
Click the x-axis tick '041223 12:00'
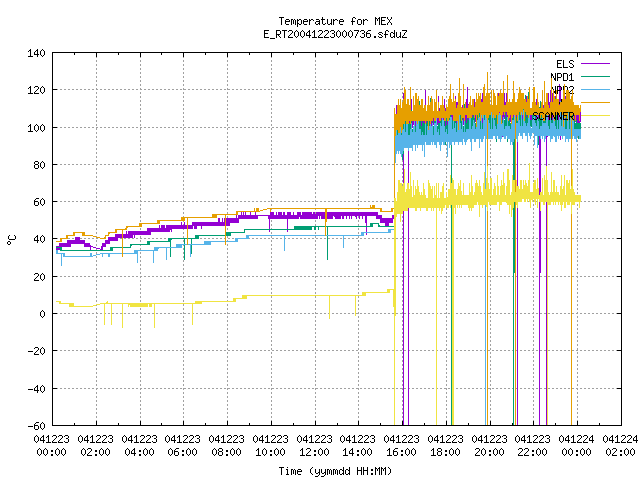point(315,446)
